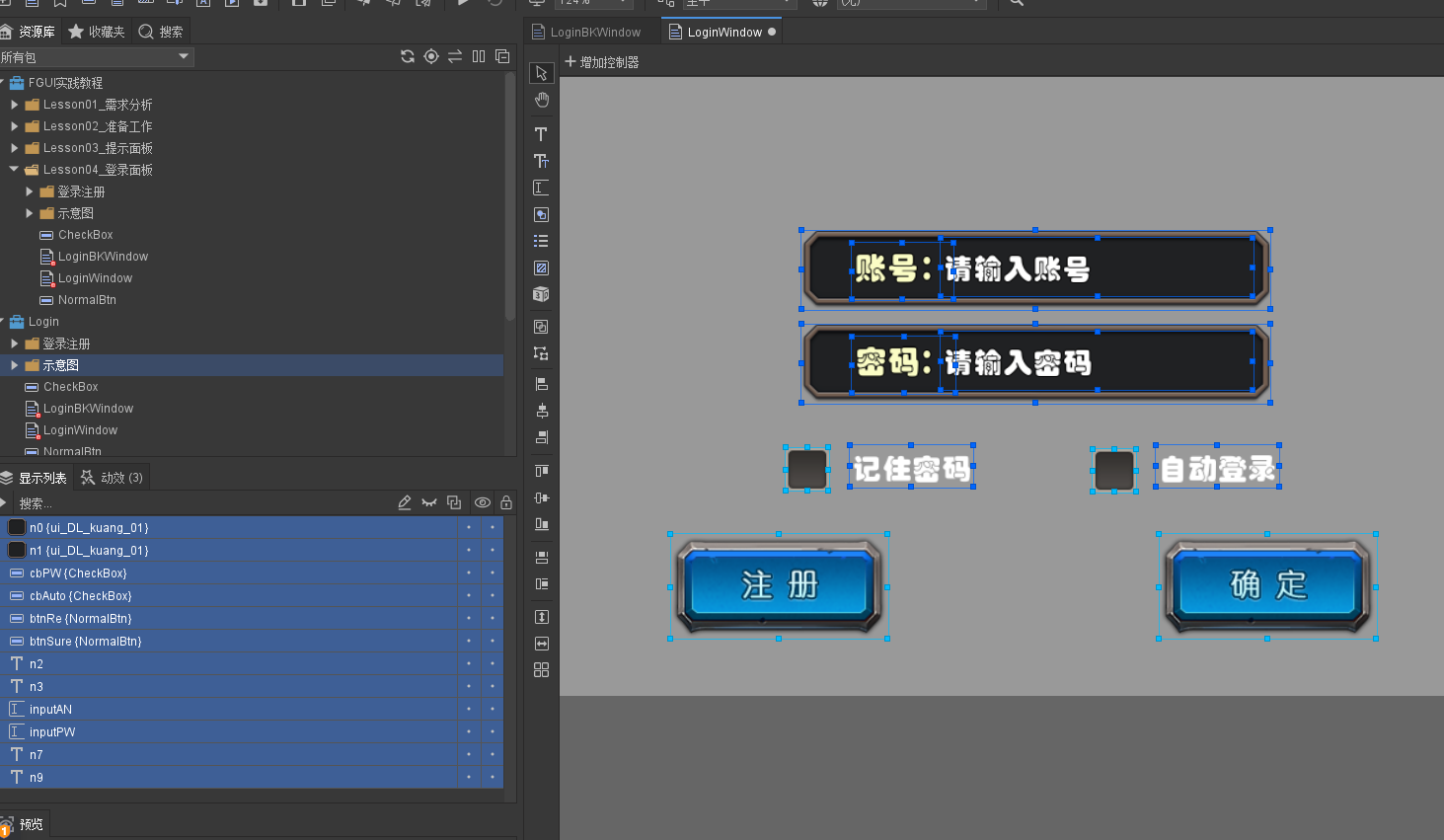Select the List tool icon

pos(541,241)
